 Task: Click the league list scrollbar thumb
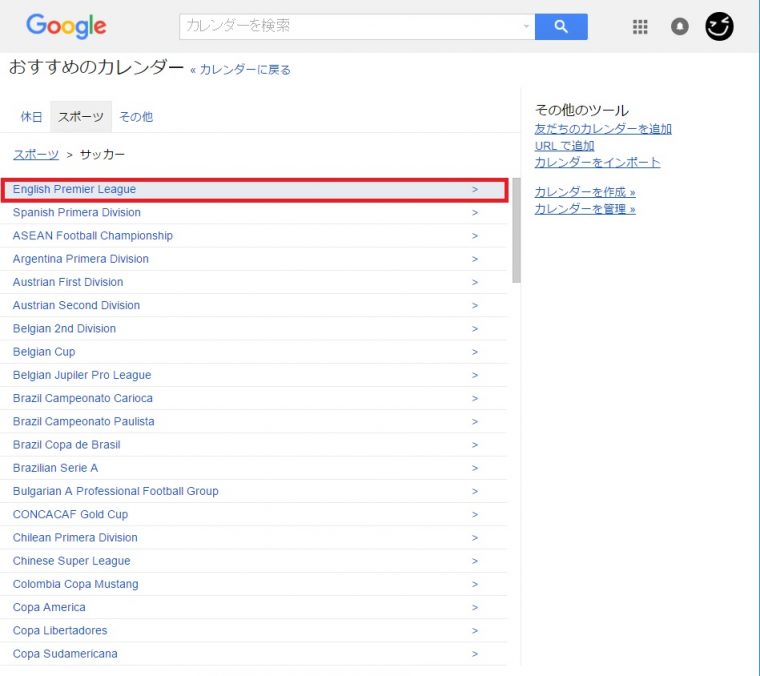(516, 230)
